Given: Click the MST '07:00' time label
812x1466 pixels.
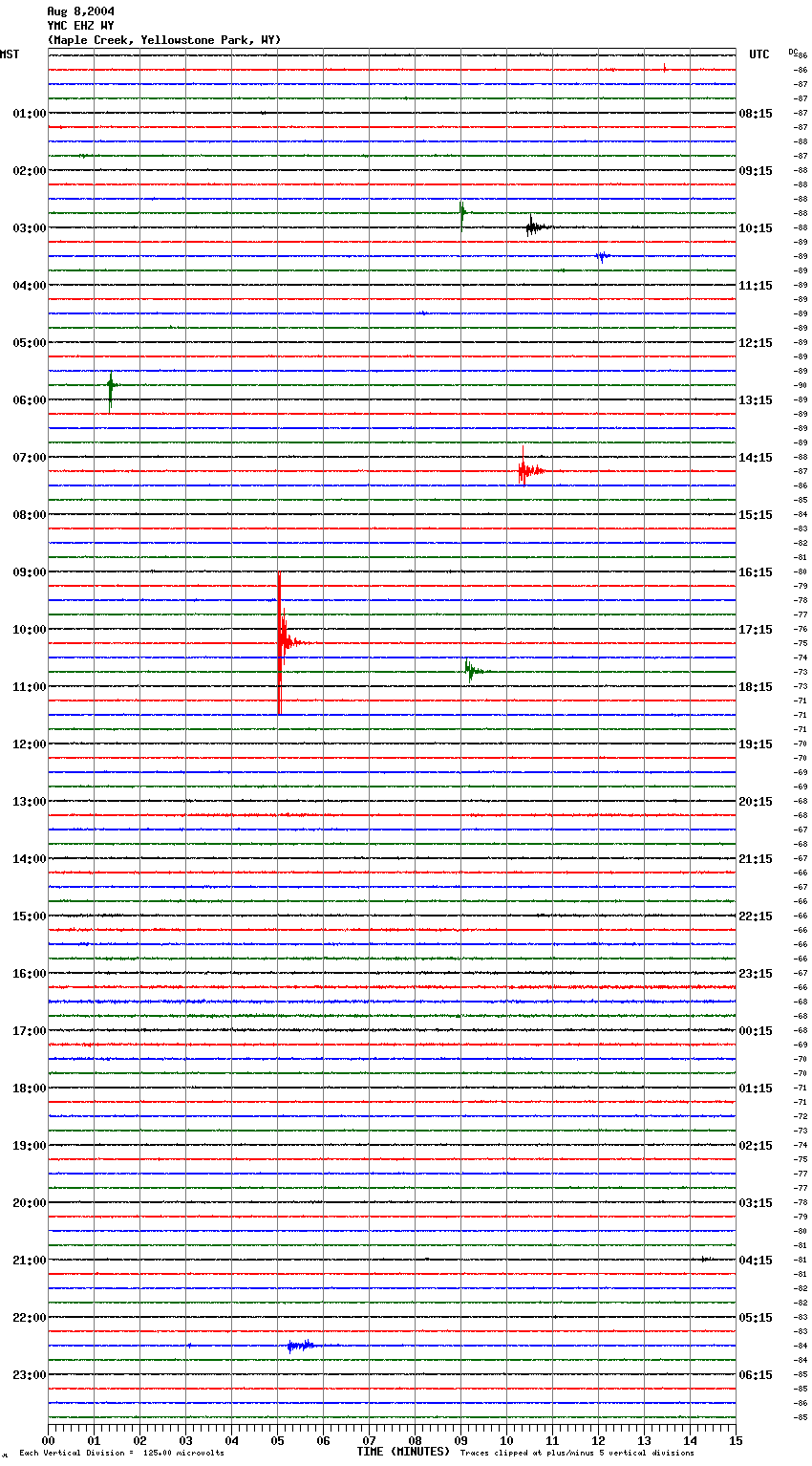Looking at the screenshot, I should (30, 458).
